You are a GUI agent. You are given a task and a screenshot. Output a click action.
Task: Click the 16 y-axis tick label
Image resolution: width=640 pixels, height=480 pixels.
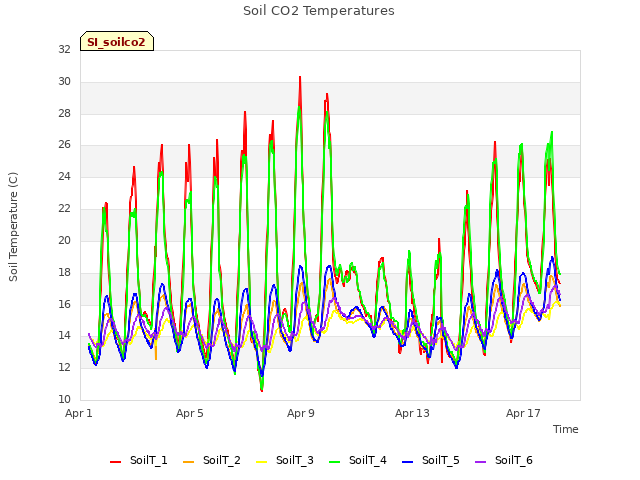point(64,304)
